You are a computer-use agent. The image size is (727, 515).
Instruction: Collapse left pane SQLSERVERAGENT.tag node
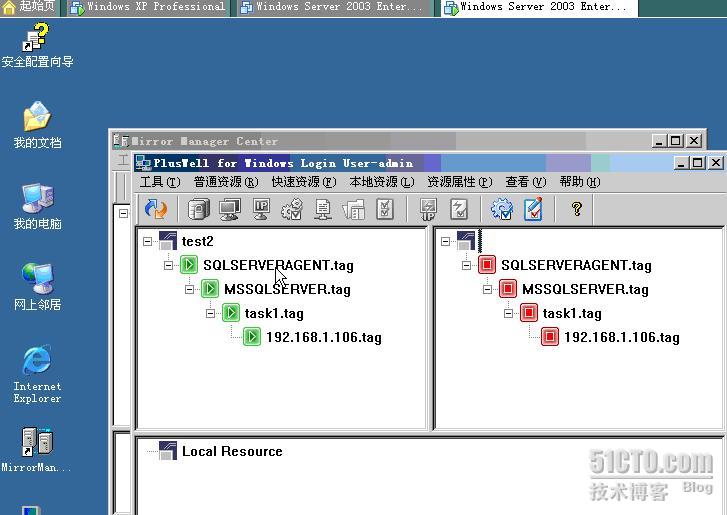[168, 265]
